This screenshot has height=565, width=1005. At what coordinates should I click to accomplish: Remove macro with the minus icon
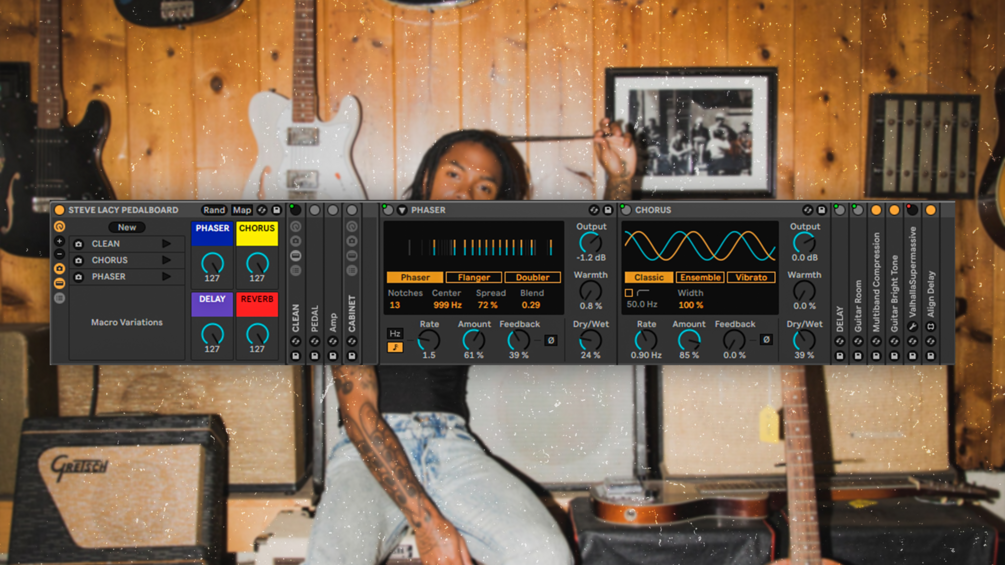click(x=60, y=254)
